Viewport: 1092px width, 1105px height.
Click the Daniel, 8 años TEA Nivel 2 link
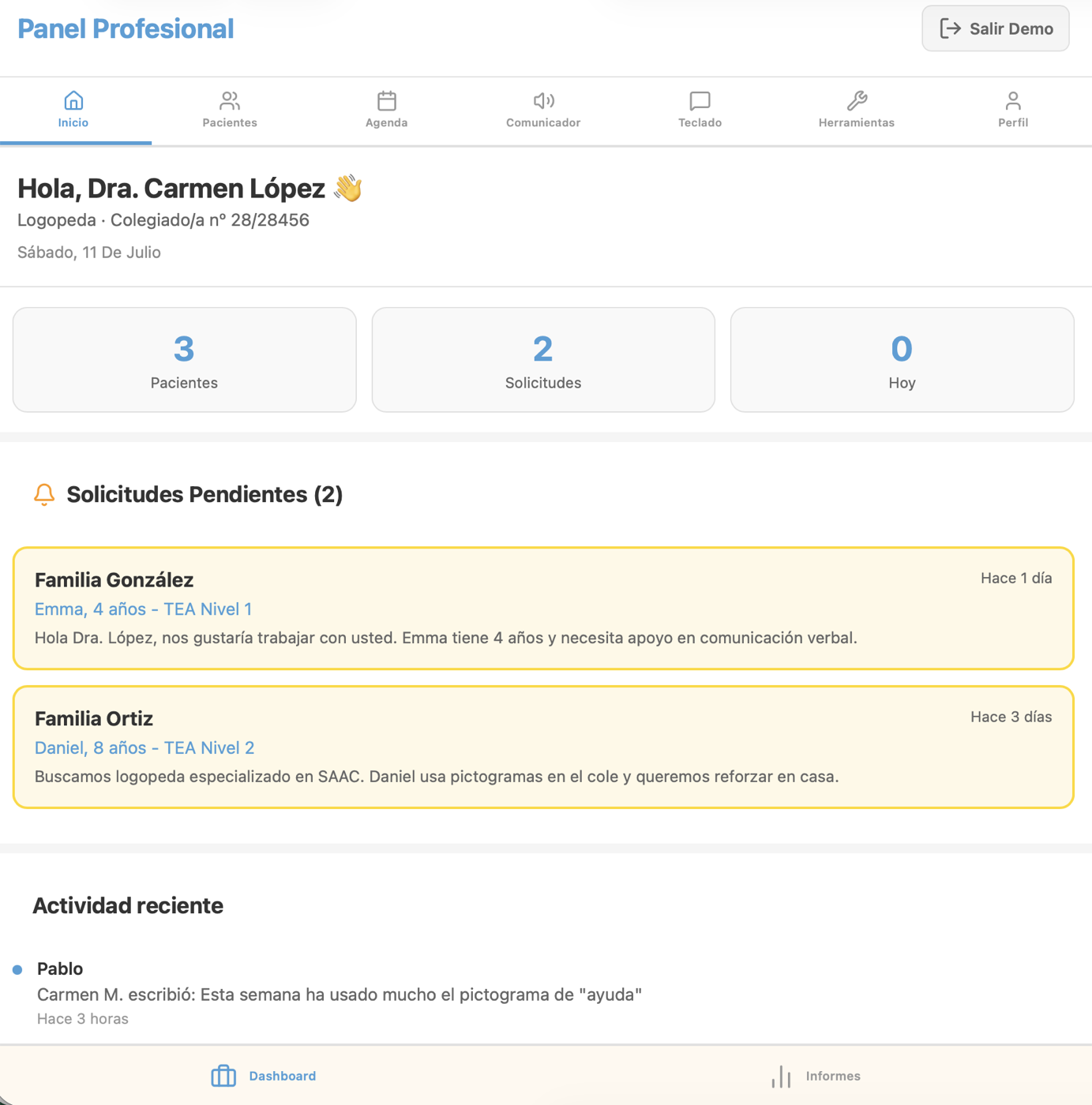coord(144,748)
